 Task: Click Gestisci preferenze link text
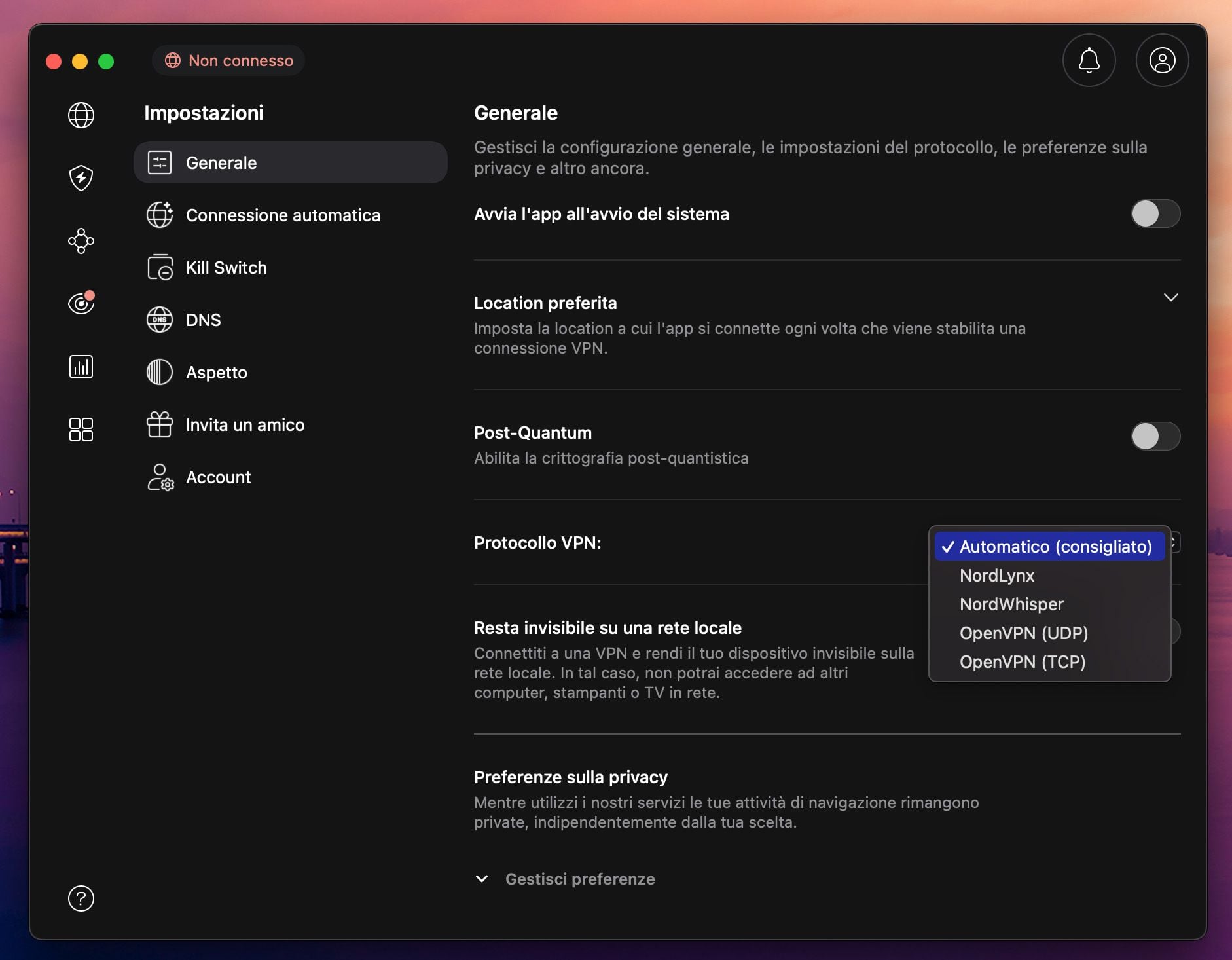pyautogui.click(x=580, y=879)
